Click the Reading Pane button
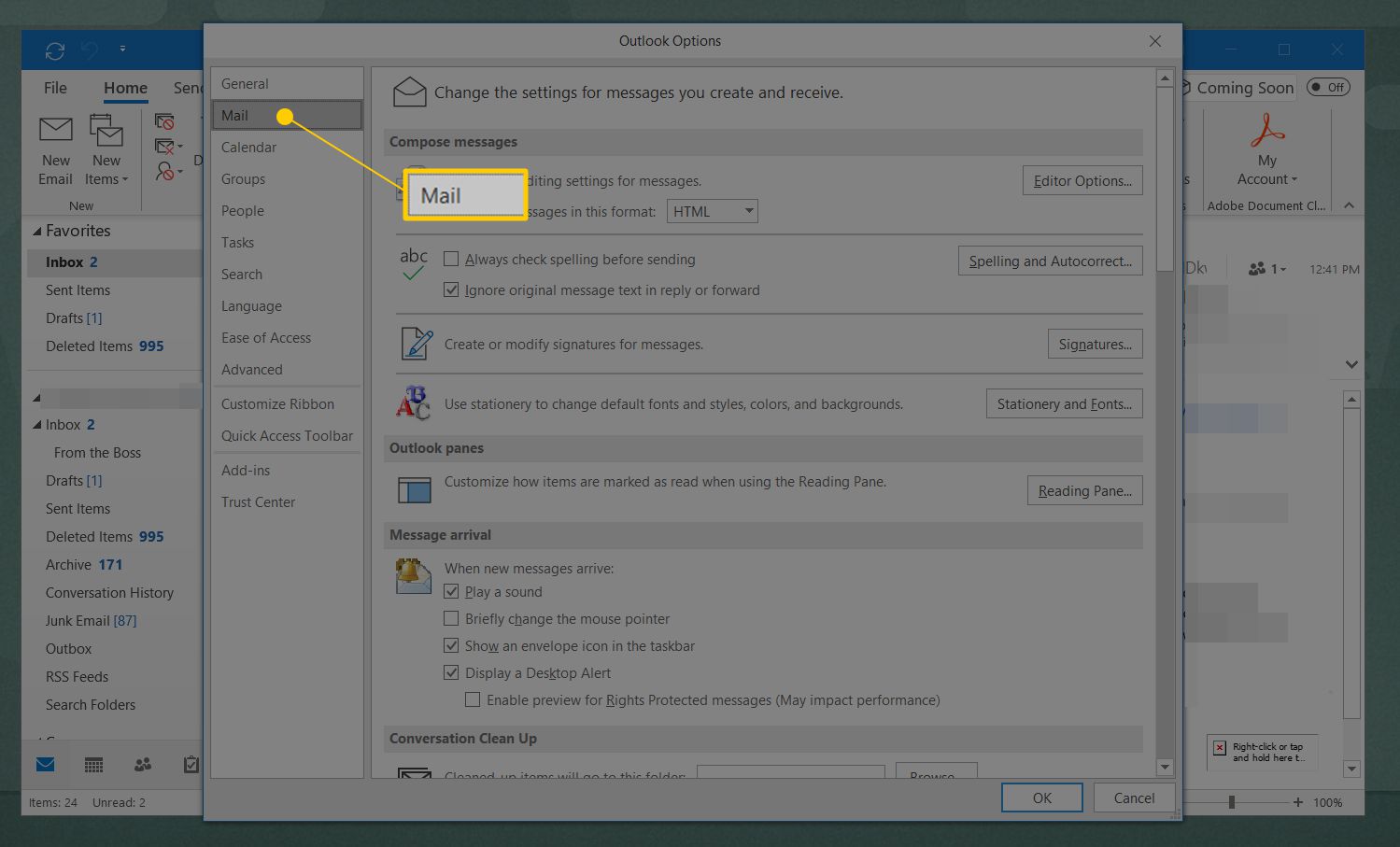This screenshot has width=1400, height=847. (x=1084, y=490)
